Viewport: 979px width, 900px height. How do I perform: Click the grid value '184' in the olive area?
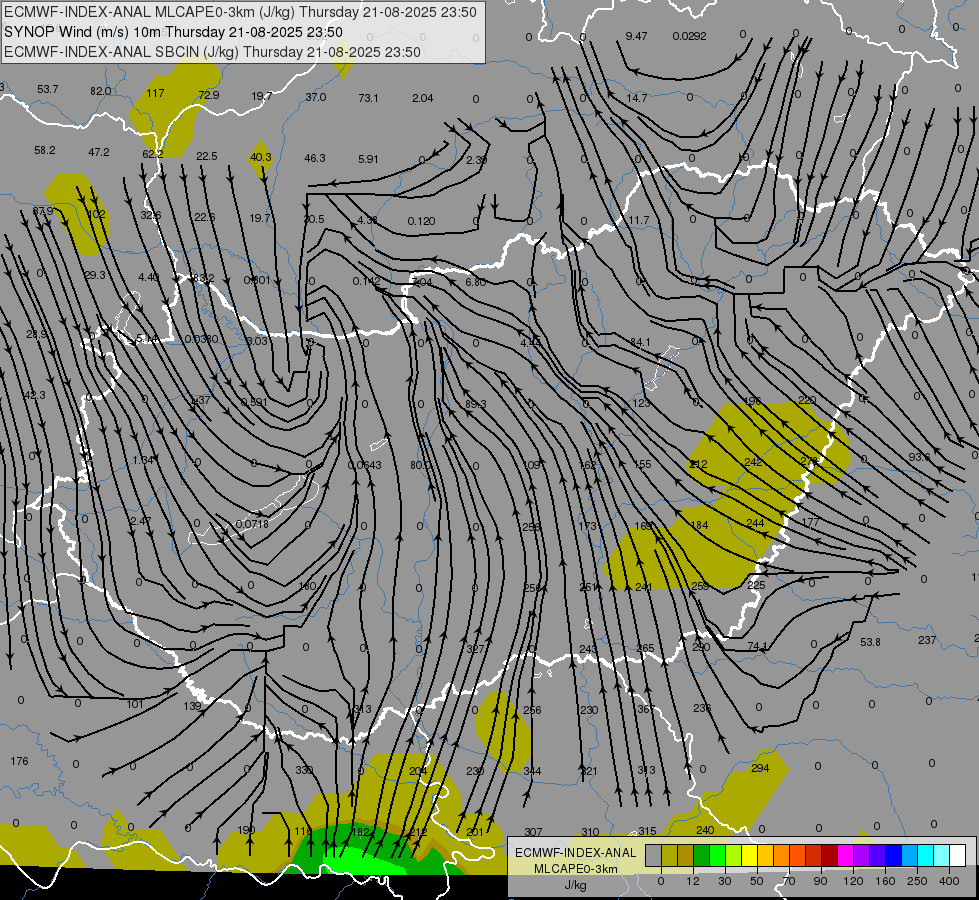pos(699,525)
